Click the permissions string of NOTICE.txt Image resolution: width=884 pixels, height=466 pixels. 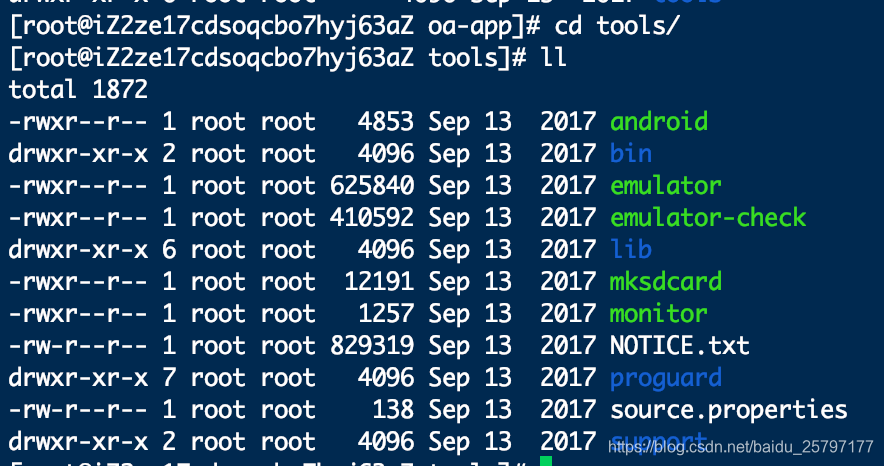pyautogui.click(x=78, y=345)
